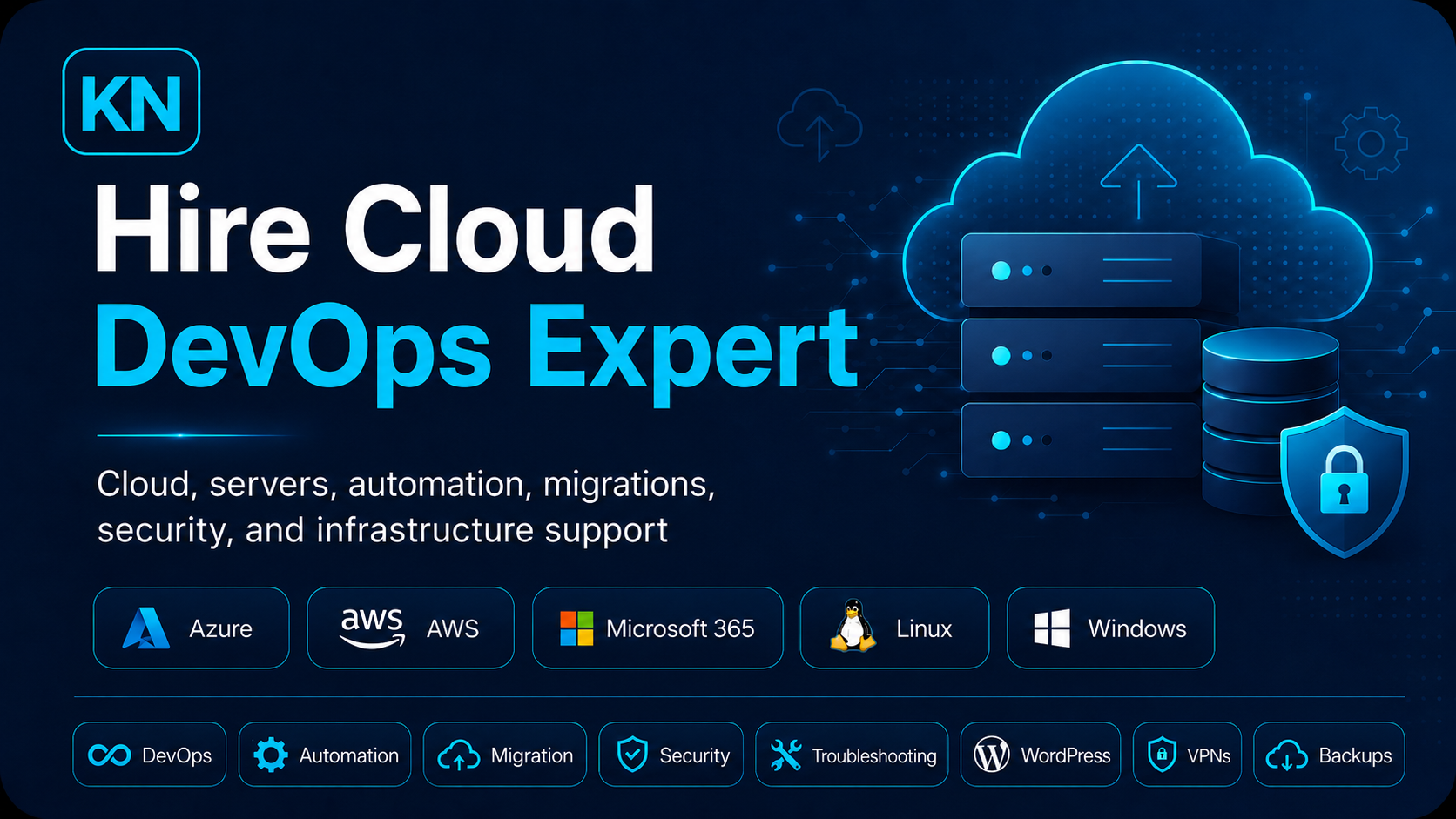The width and height of the screenshot is (1456, 819).
Task: Select the Azure label text
Action: click(220, 628)
